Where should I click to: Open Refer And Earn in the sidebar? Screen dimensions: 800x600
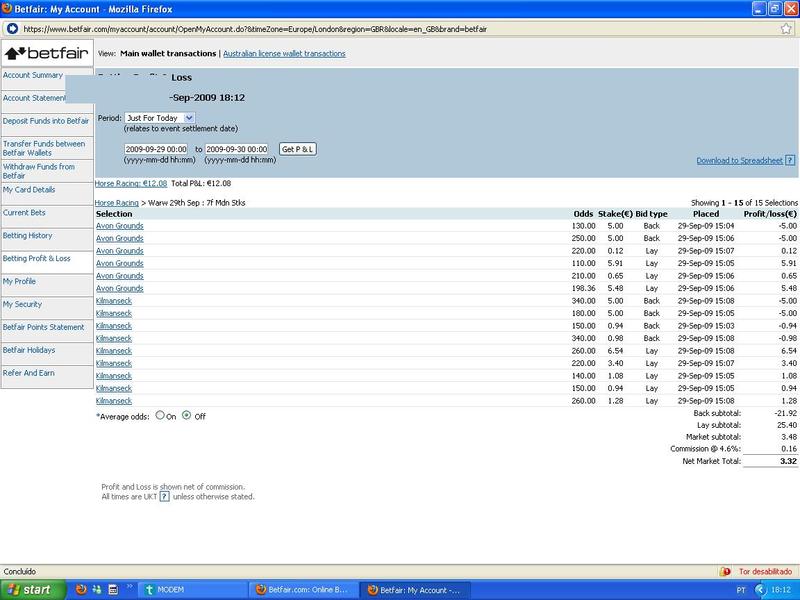click(29, 373)
